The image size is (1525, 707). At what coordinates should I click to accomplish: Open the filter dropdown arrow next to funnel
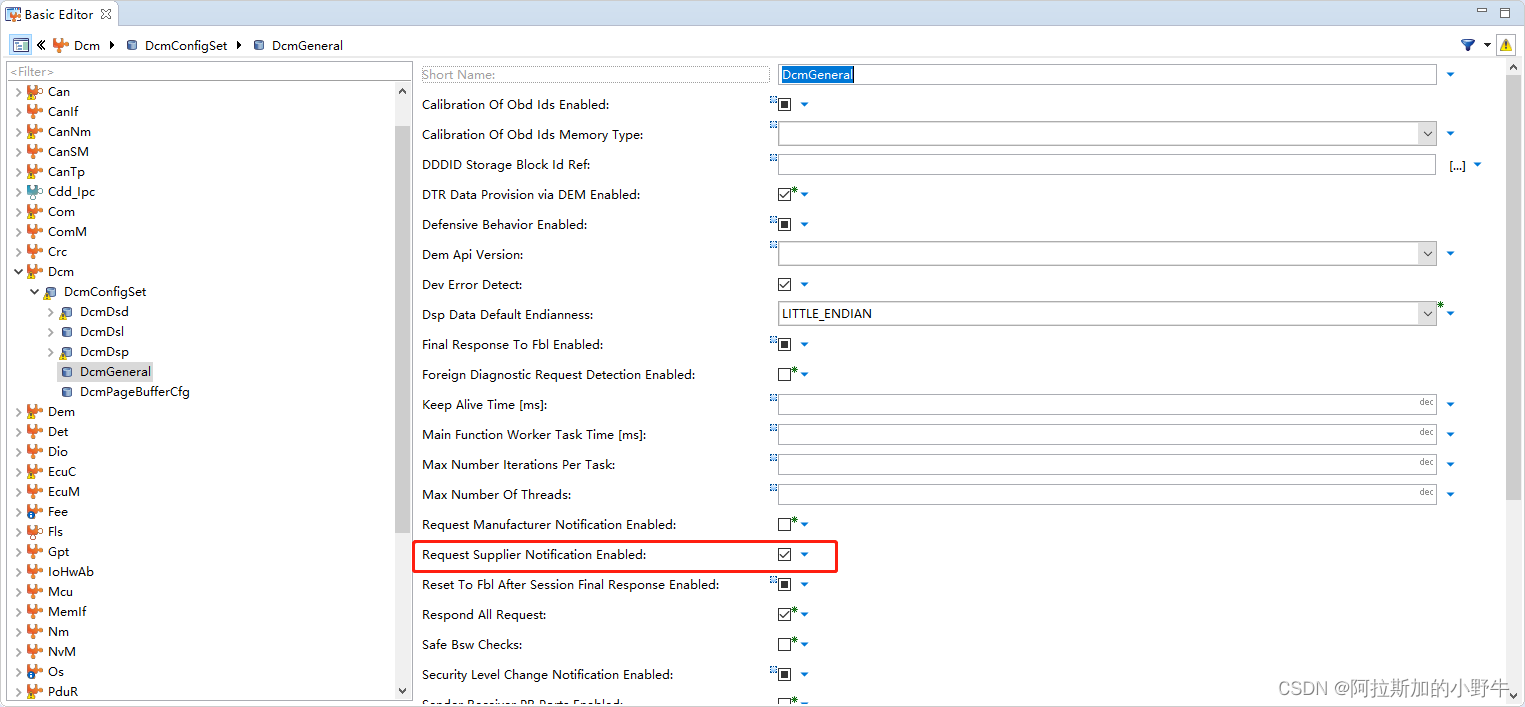click(1487, 45)
